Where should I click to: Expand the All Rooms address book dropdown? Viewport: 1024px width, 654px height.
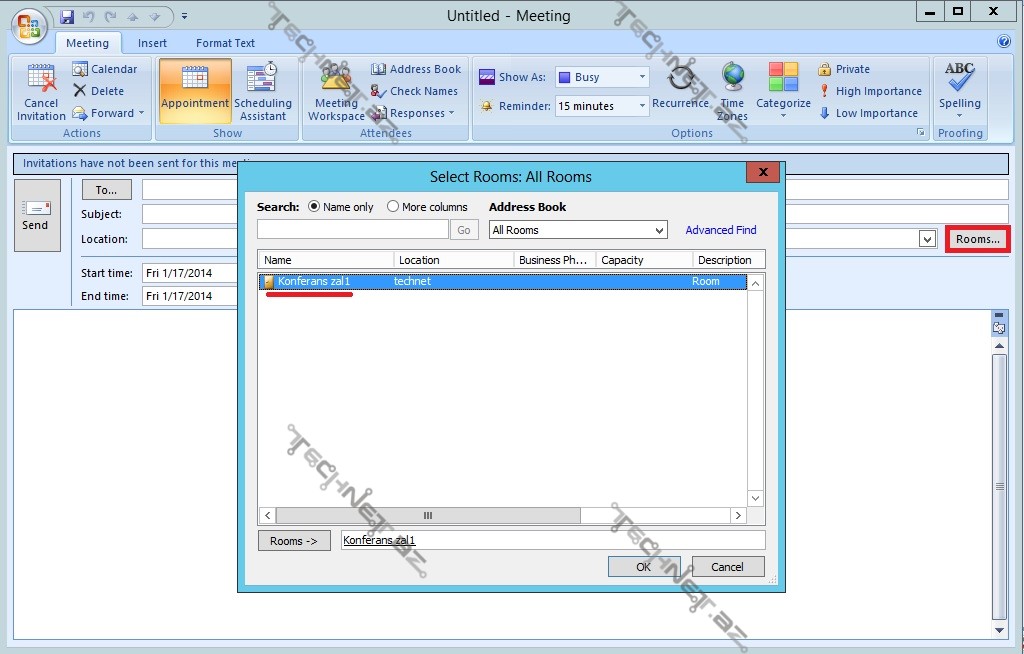click(x=658, y=230)
